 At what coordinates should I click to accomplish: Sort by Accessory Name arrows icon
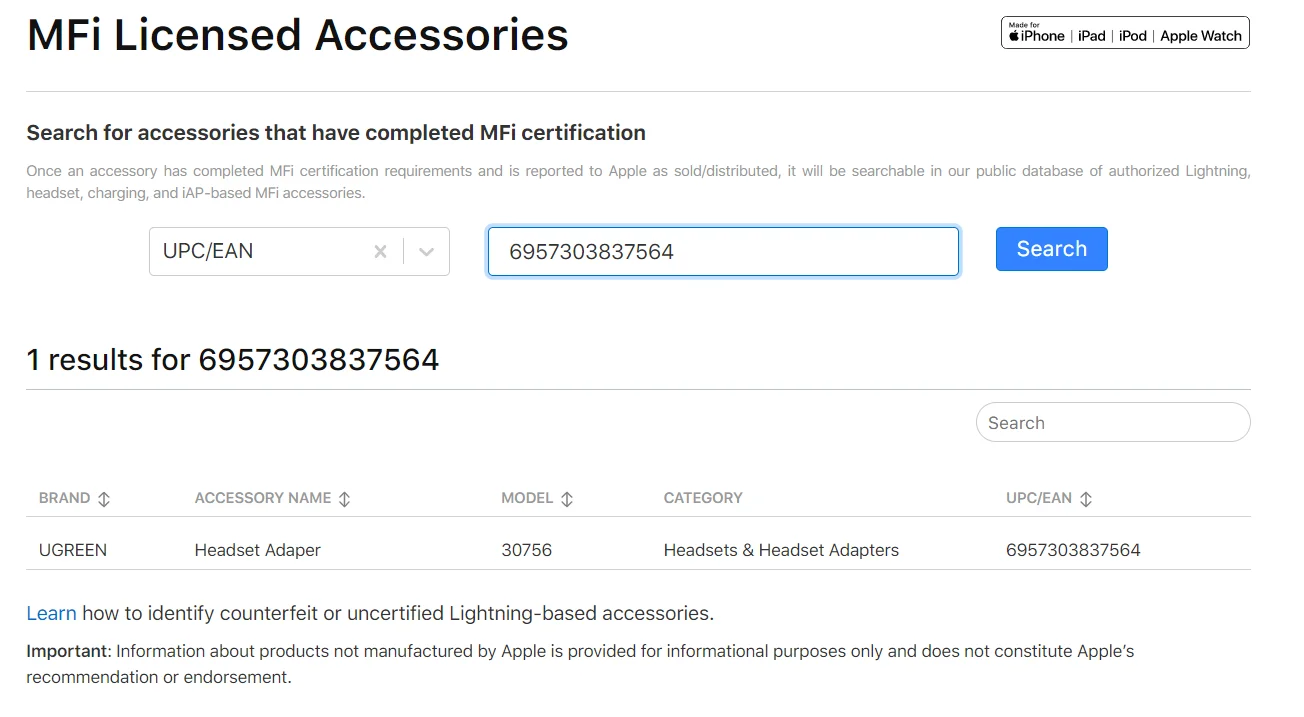pyautogui.click(x=345, y=499)
